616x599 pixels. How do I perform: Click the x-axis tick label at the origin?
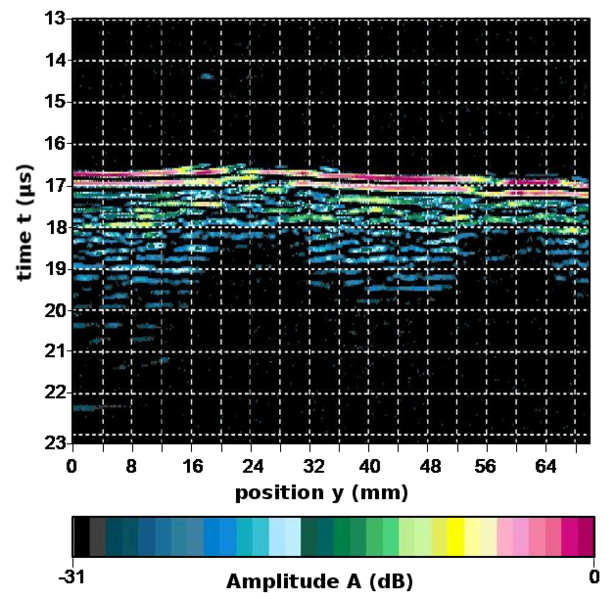pyautogui.click(x=72, y=465)
